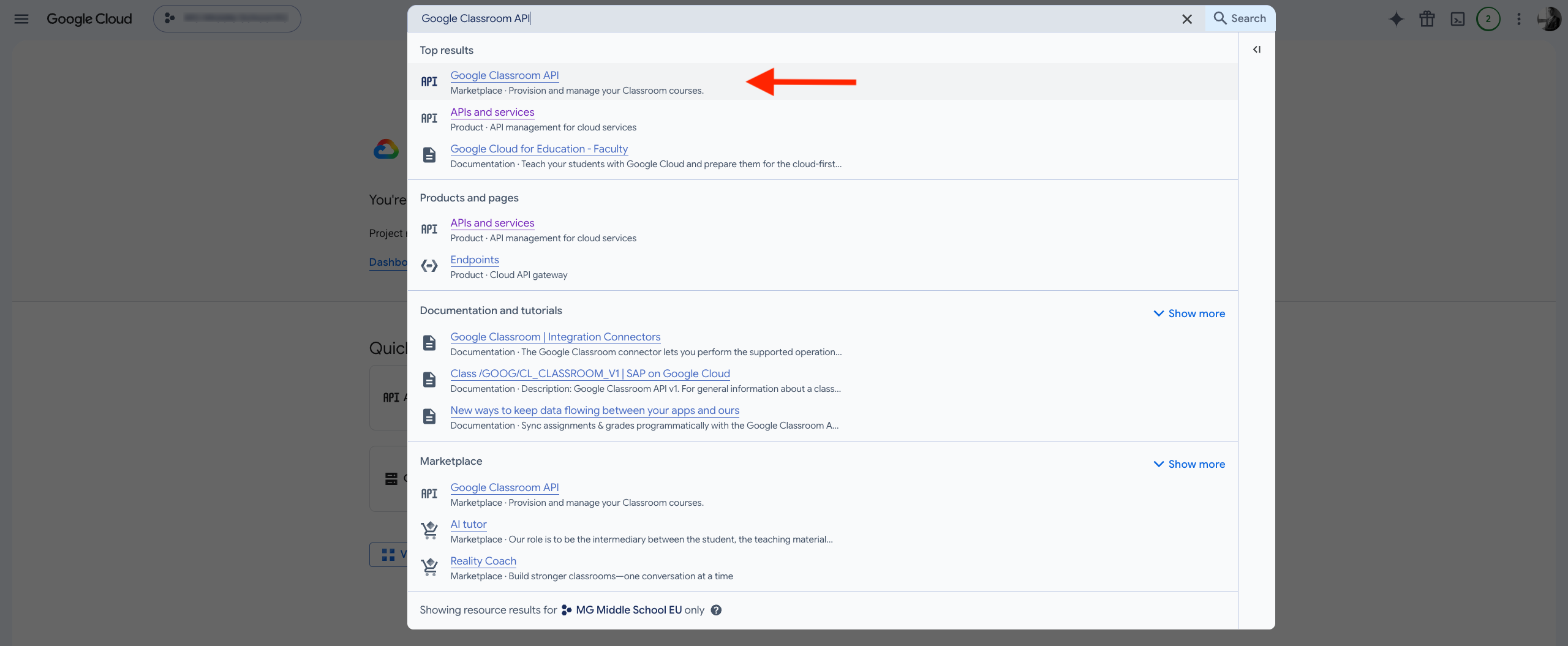Go to the Google Cloud home logo
The image size is (1568, 646).
coord(89,18)
